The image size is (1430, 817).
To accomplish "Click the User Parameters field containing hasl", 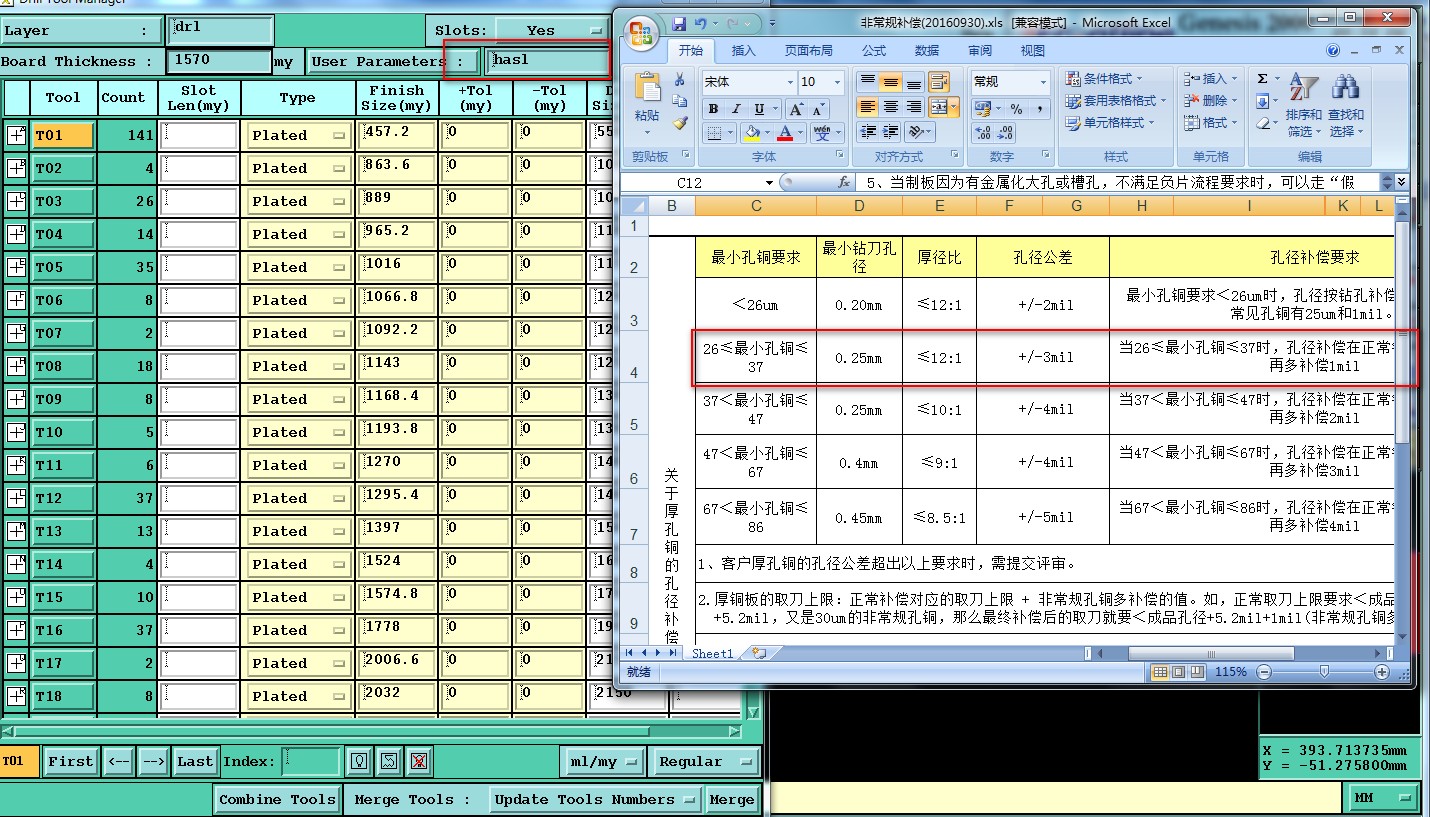I will click(548, 61).
